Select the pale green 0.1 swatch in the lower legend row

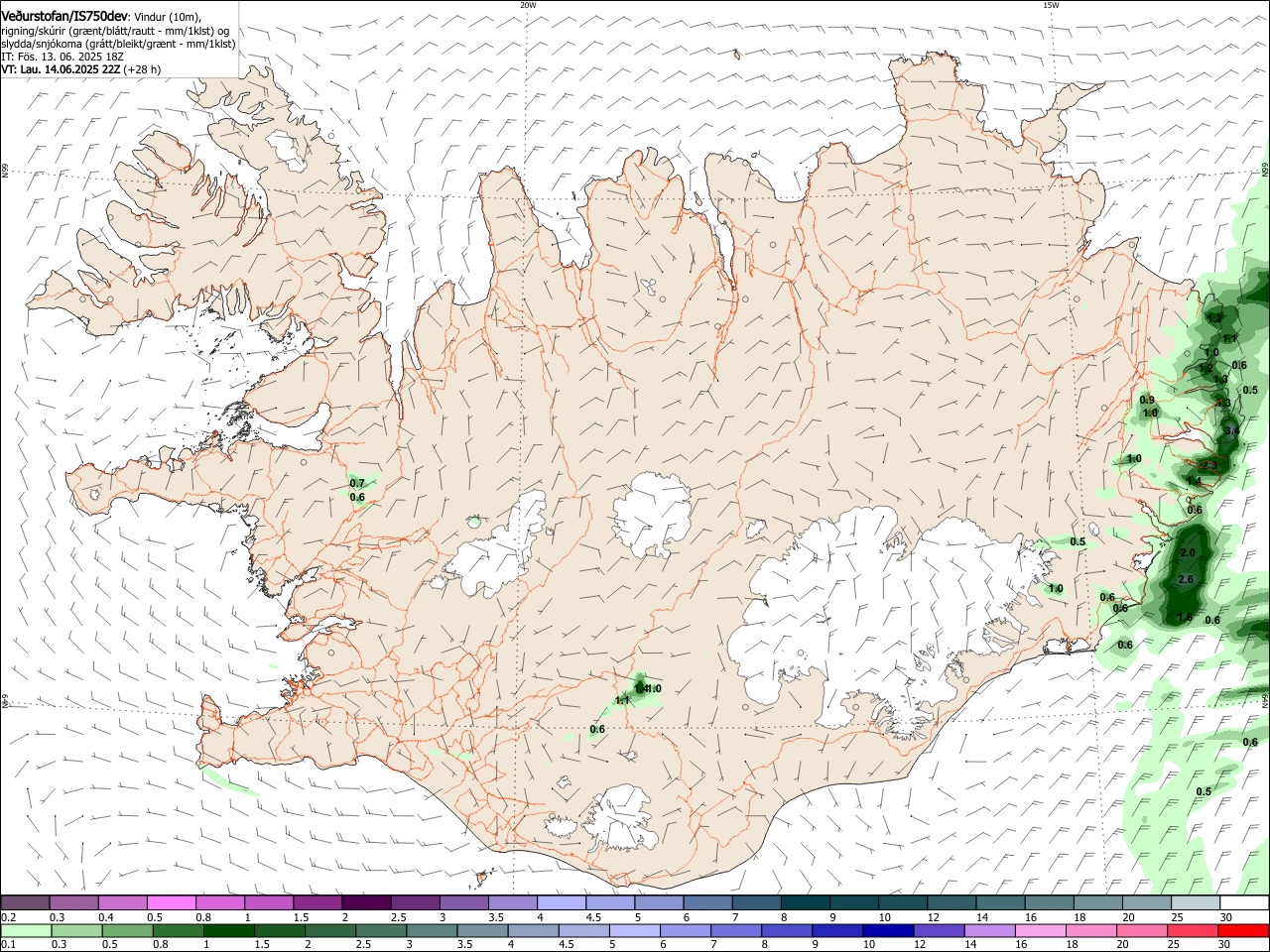(26, 931)
